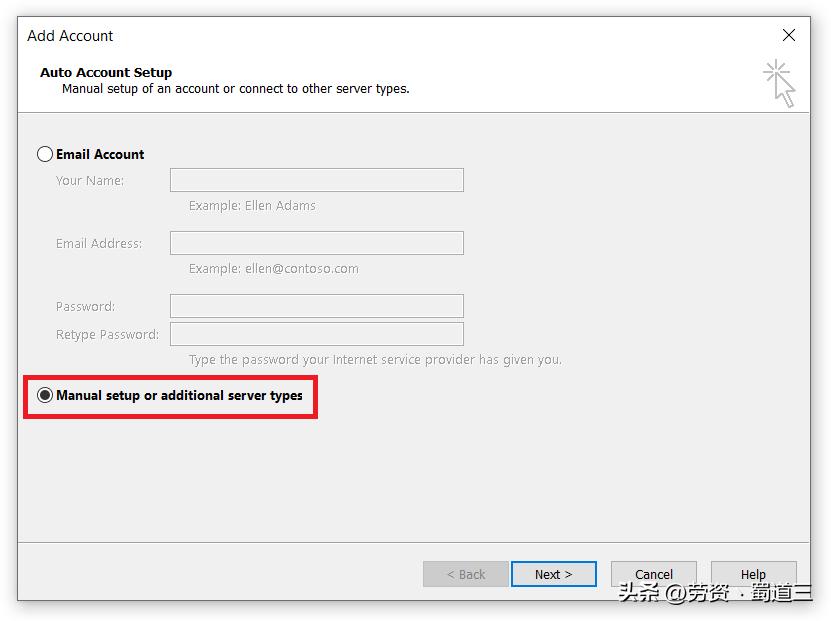Click the Next button
This screenshot has height=621, width=831.
tap(554, 574)
